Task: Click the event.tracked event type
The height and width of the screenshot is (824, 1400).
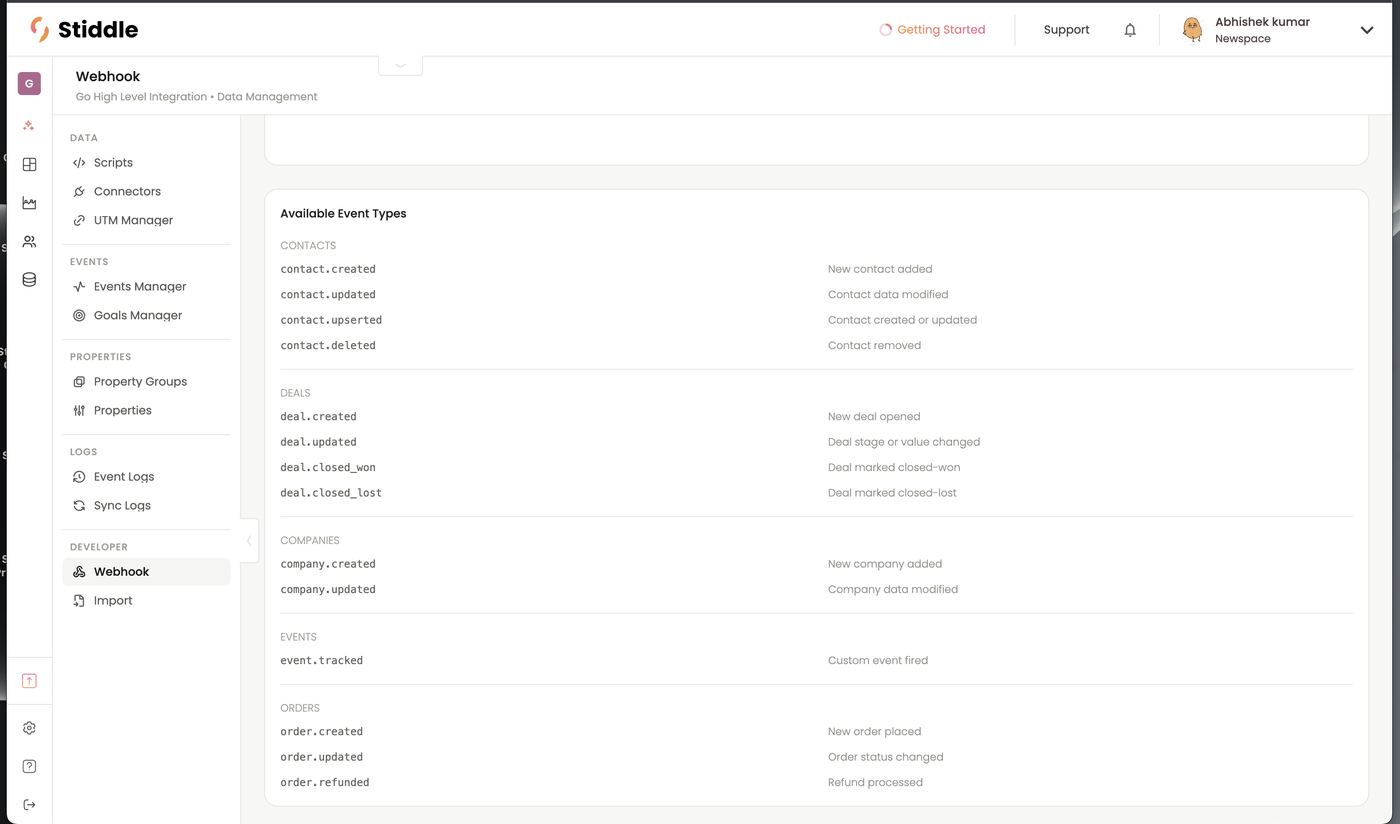Action: (x=321, y=661)
